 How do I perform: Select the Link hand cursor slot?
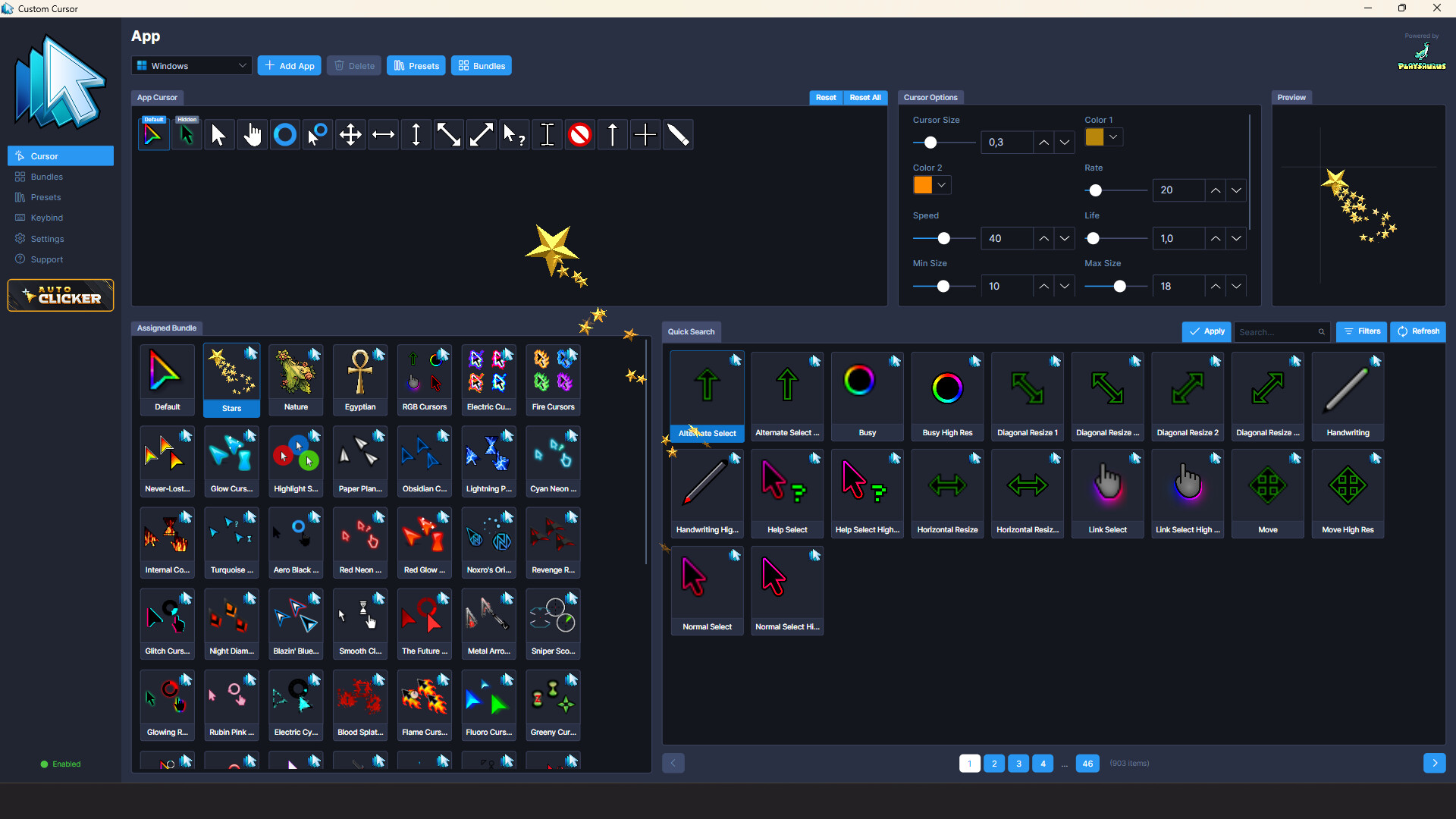click(x=252, y=135)
